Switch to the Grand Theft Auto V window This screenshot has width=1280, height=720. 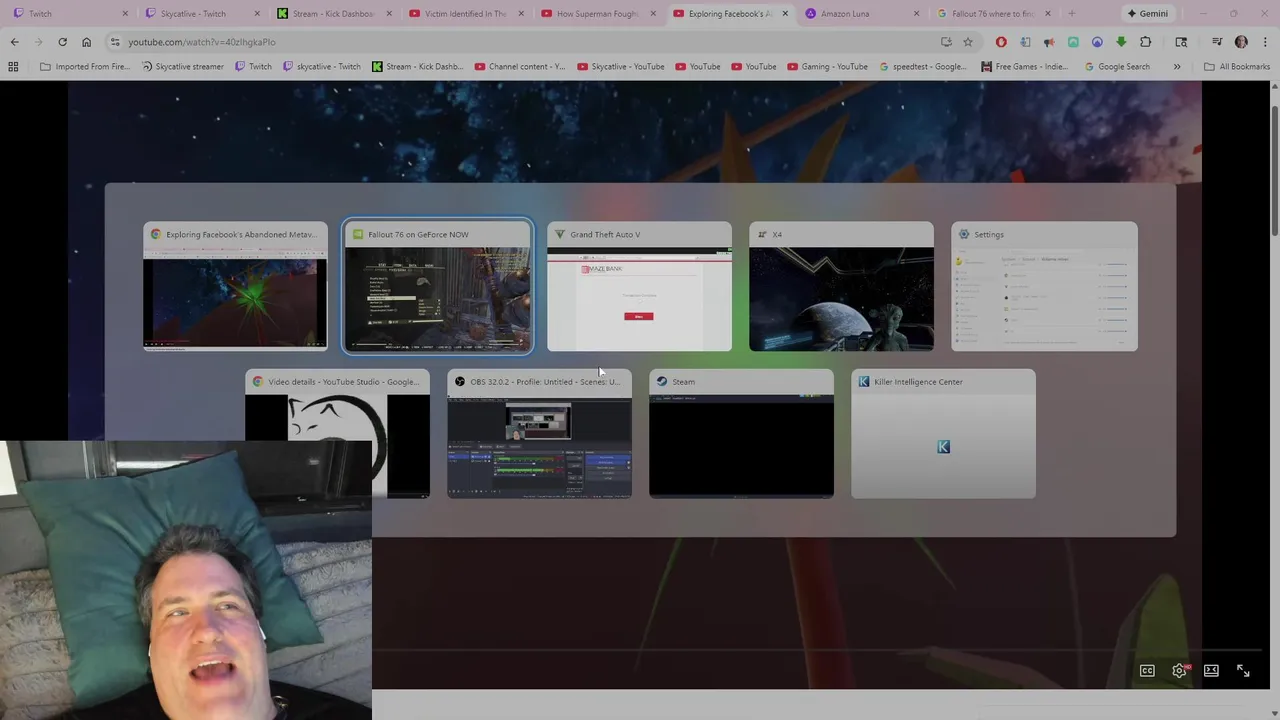click(x=639, y=287)
